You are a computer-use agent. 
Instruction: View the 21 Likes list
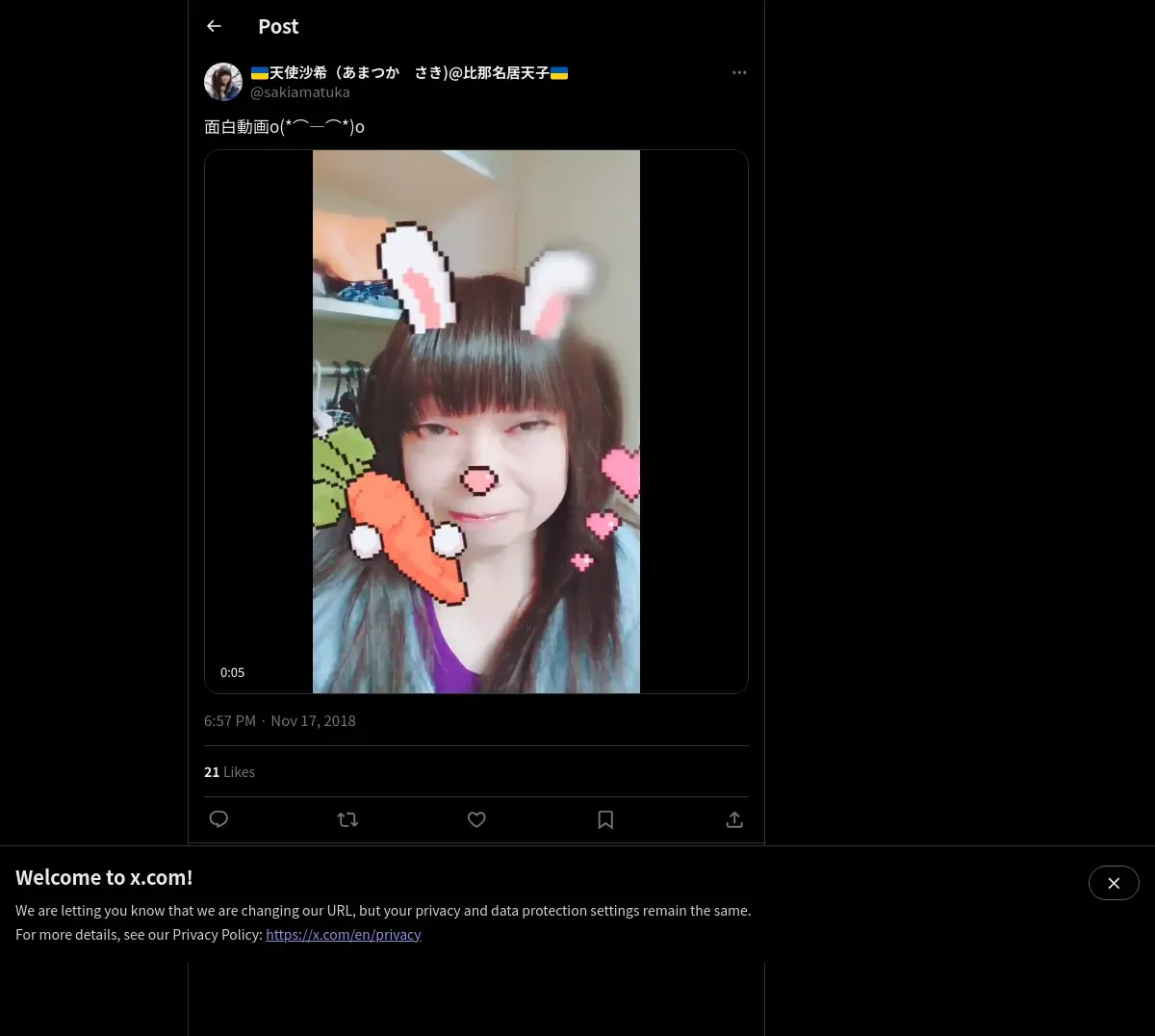click(x=229, y=771)
